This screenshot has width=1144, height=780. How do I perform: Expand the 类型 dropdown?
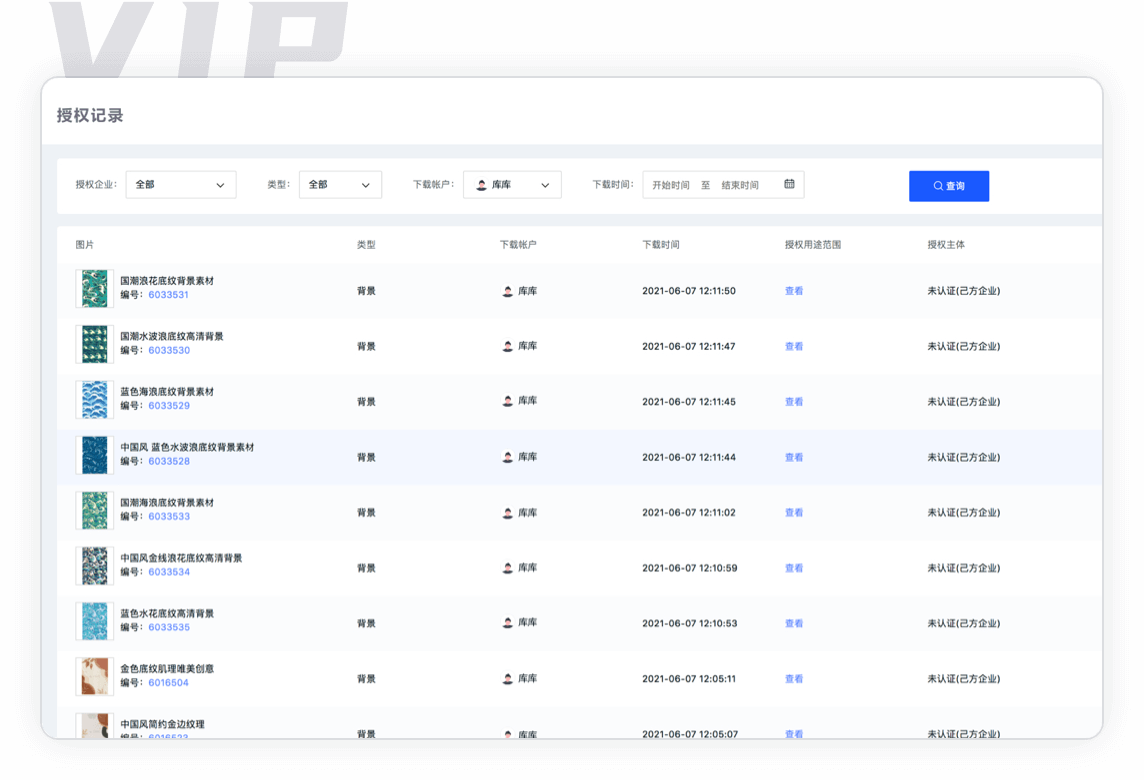(x=340, y=185)
